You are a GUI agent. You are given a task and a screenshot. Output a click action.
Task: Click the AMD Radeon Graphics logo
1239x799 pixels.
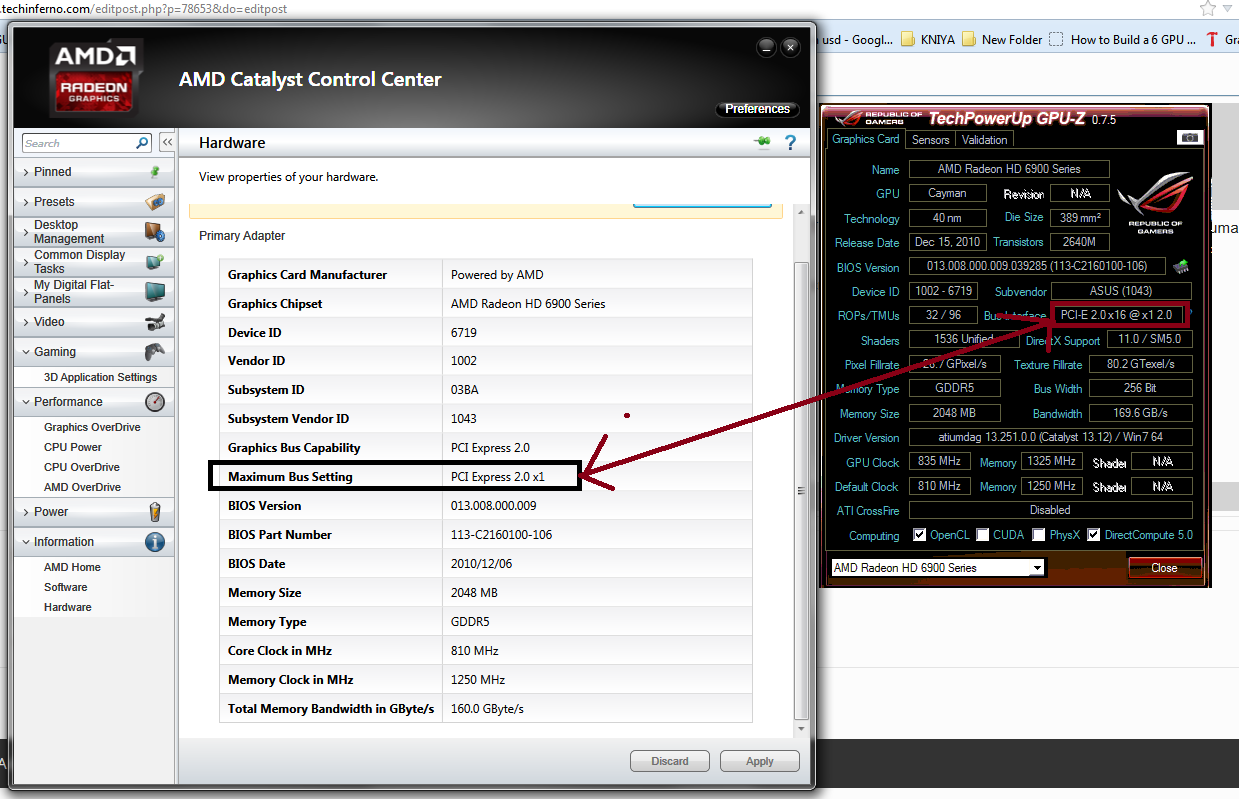pos(94,78)
